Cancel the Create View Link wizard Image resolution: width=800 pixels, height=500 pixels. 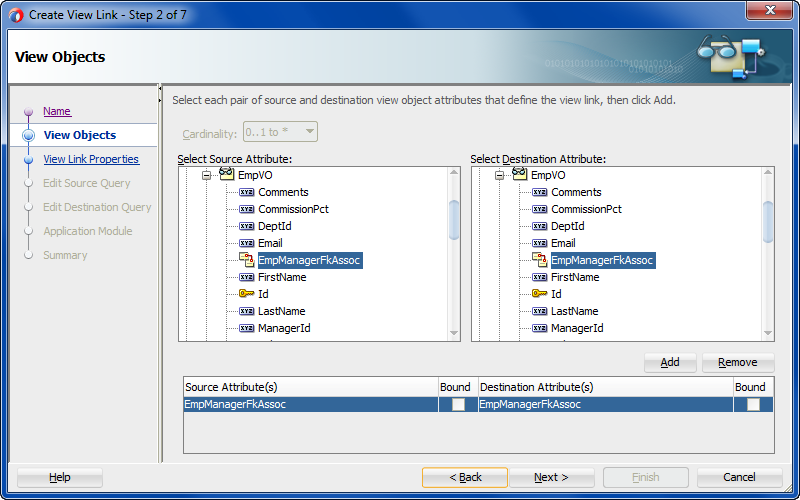point(739,477)
